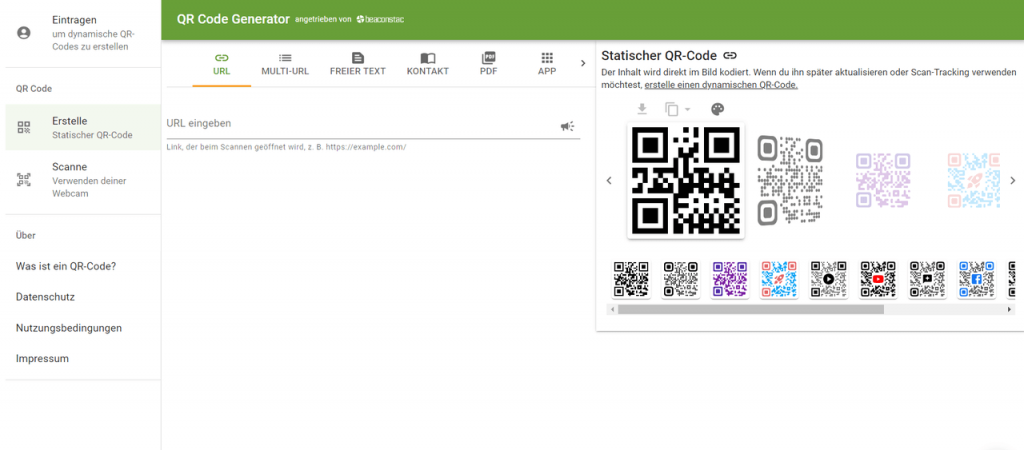
Task: Click the template strip horizontal scrollbar
Action: (x=751, y=310)
